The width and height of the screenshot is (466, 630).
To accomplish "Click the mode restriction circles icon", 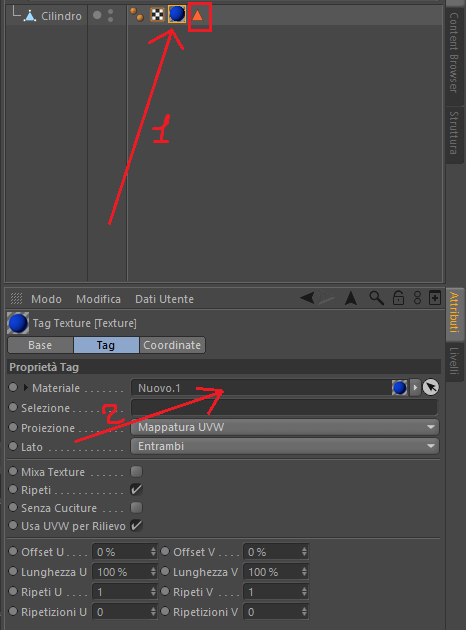I will (417, 298).
